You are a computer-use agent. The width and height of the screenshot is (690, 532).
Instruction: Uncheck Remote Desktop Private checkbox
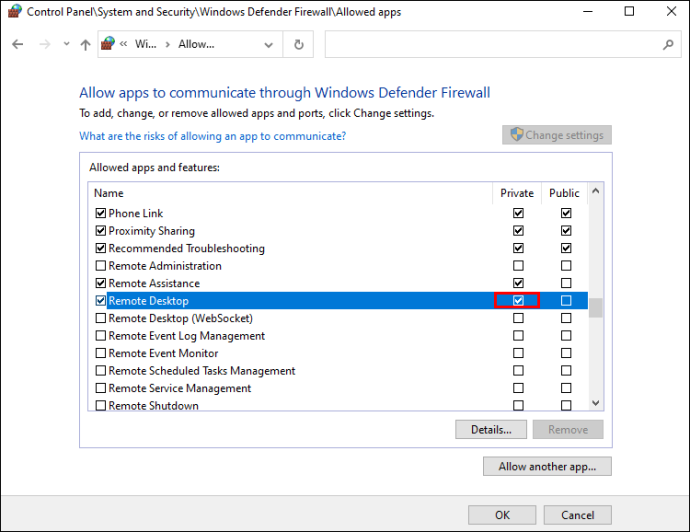518,301
